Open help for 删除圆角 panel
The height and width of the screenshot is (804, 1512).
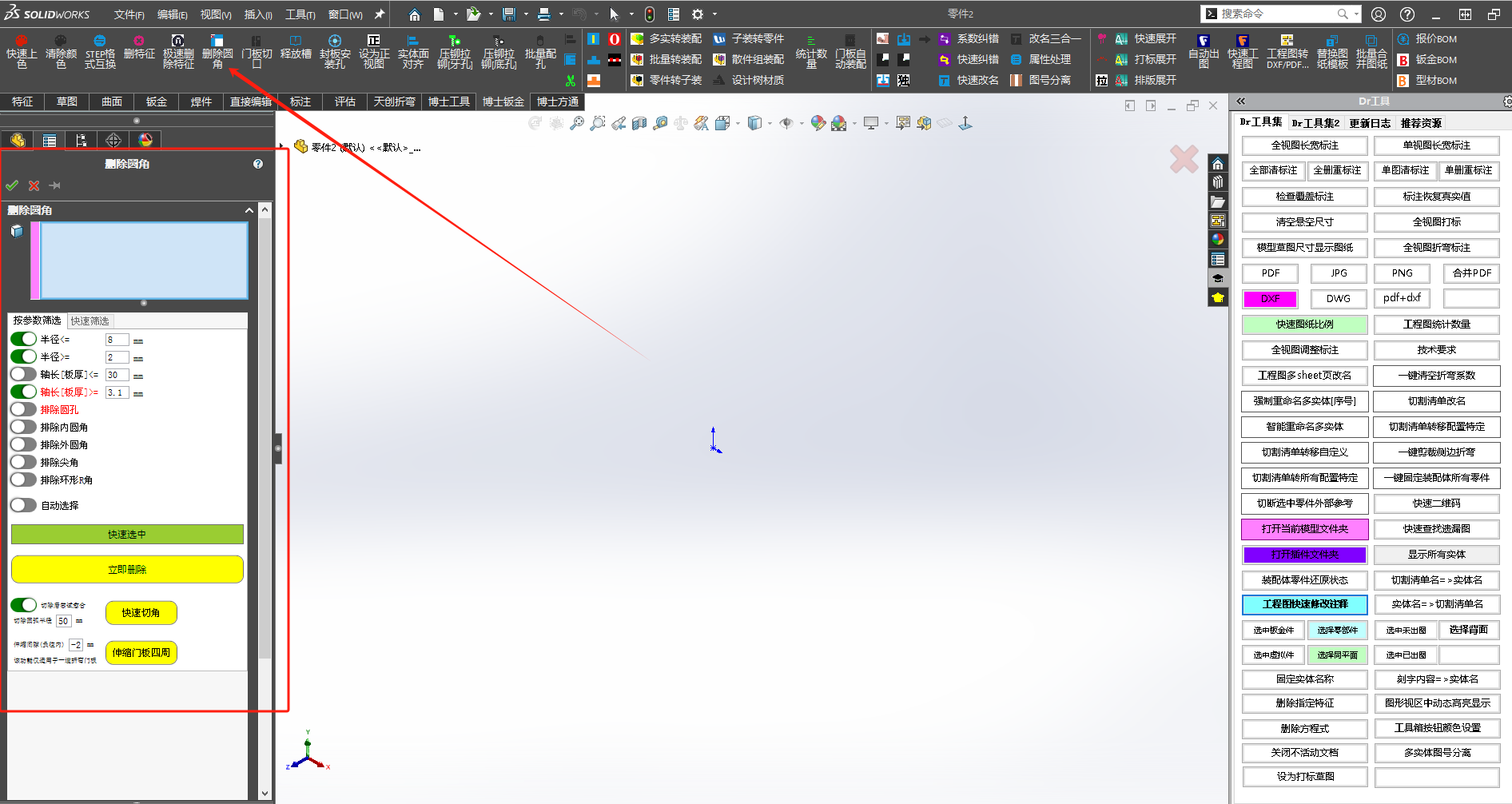pos(258,164)
